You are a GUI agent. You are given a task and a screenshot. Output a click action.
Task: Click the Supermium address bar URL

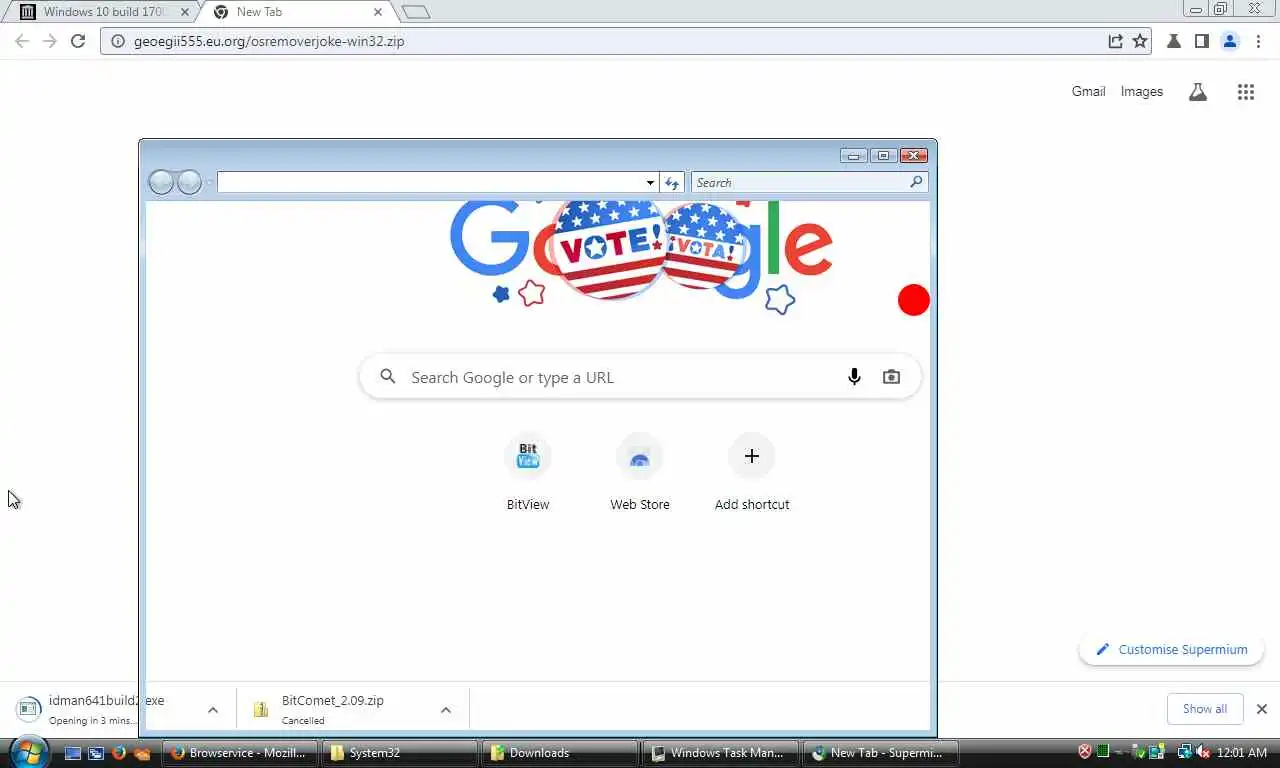pos(269,41)
